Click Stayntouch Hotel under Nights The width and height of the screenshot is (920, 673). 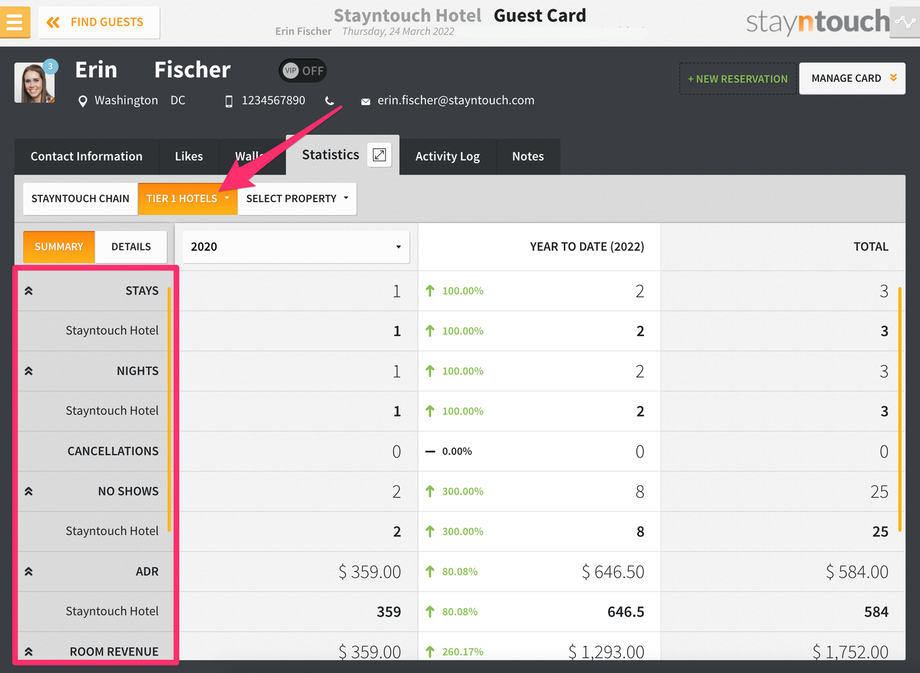(112, 411)
